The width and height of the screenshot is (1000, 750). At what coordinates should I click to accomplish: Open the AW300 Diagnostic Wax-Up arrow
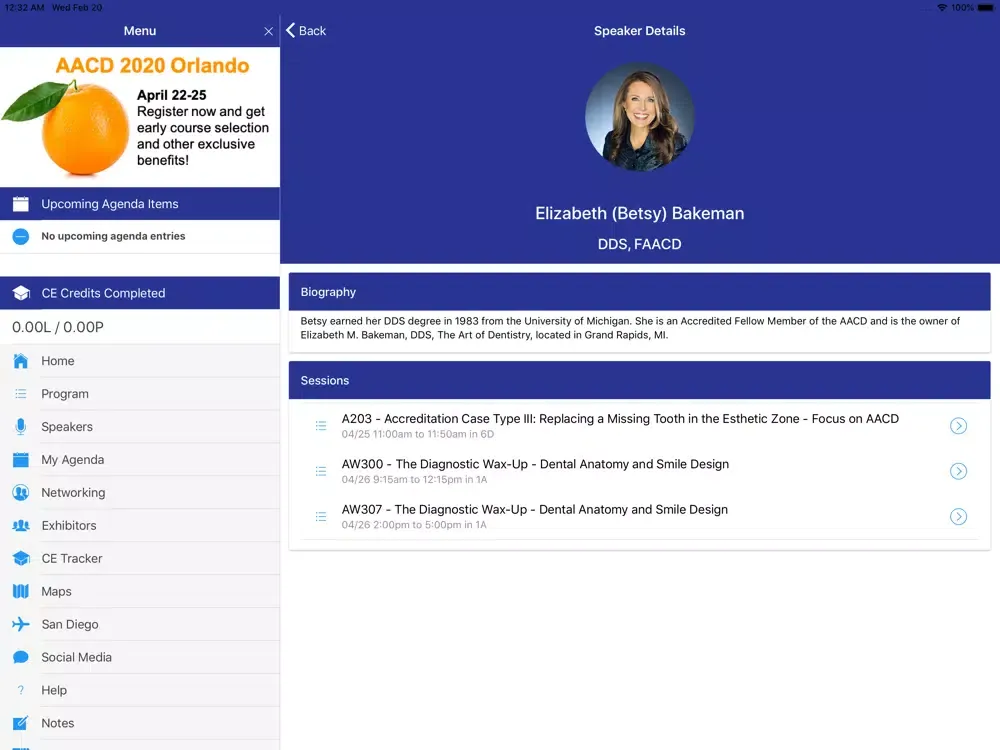958,471
